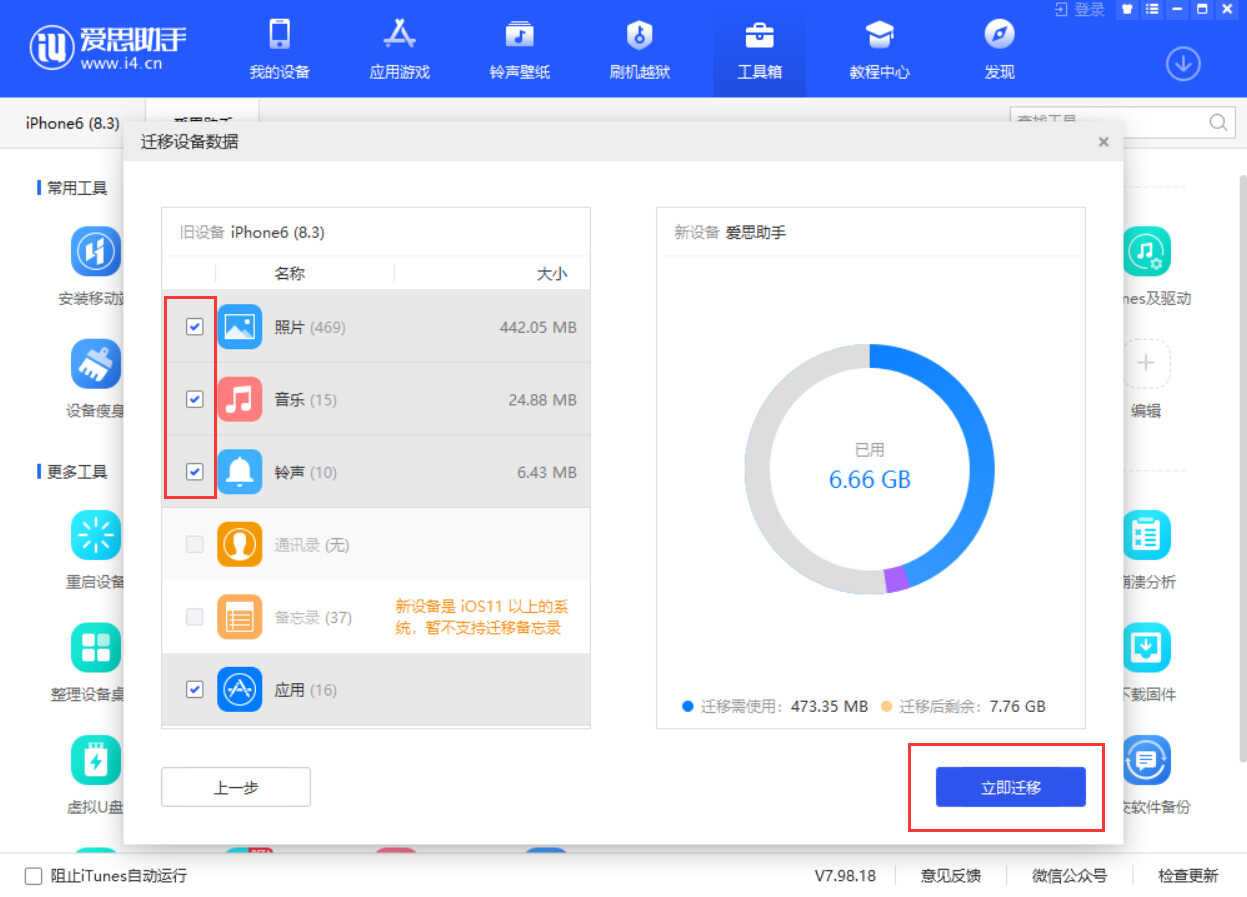Go to 铃声壁纸 ringtones and wallpapers
Viewport: 1247px width, 897px height.
[x=519, y=50]
